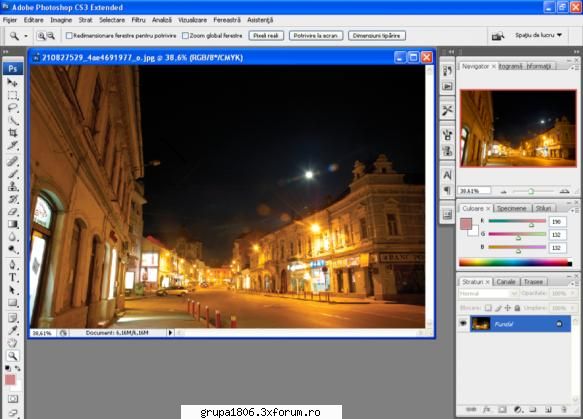
Task: Switch to the Specimene tab
Action: (x=512, y=208)
